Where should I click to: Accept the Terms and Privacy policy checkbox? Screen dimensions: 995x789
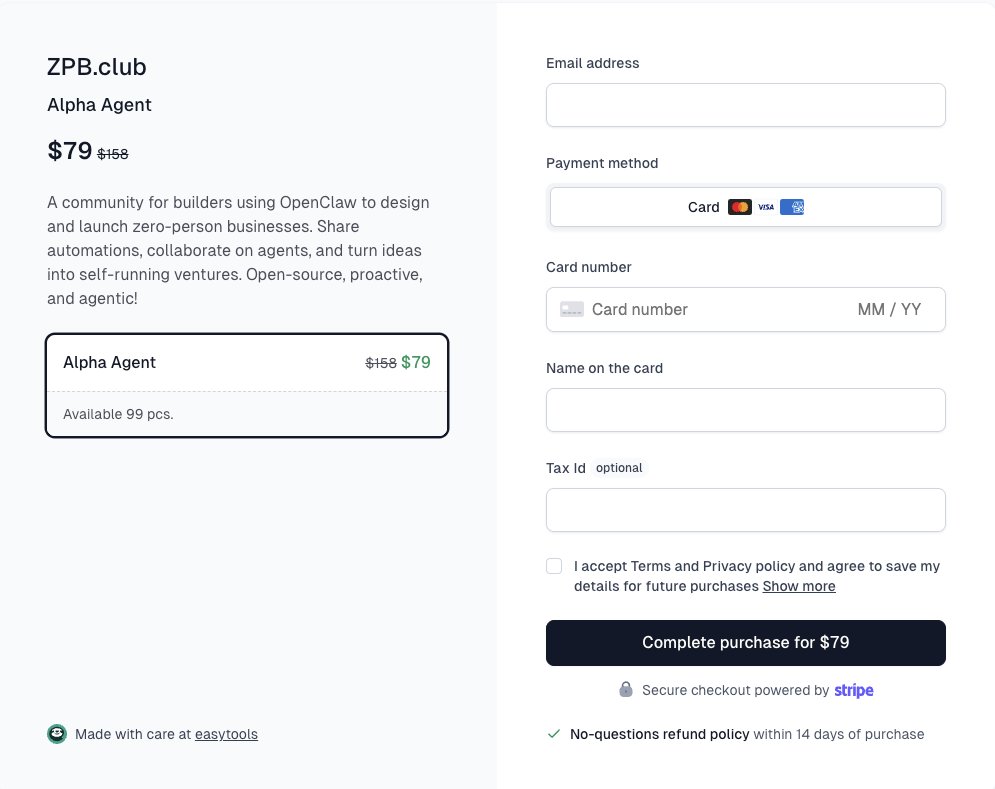554,566
